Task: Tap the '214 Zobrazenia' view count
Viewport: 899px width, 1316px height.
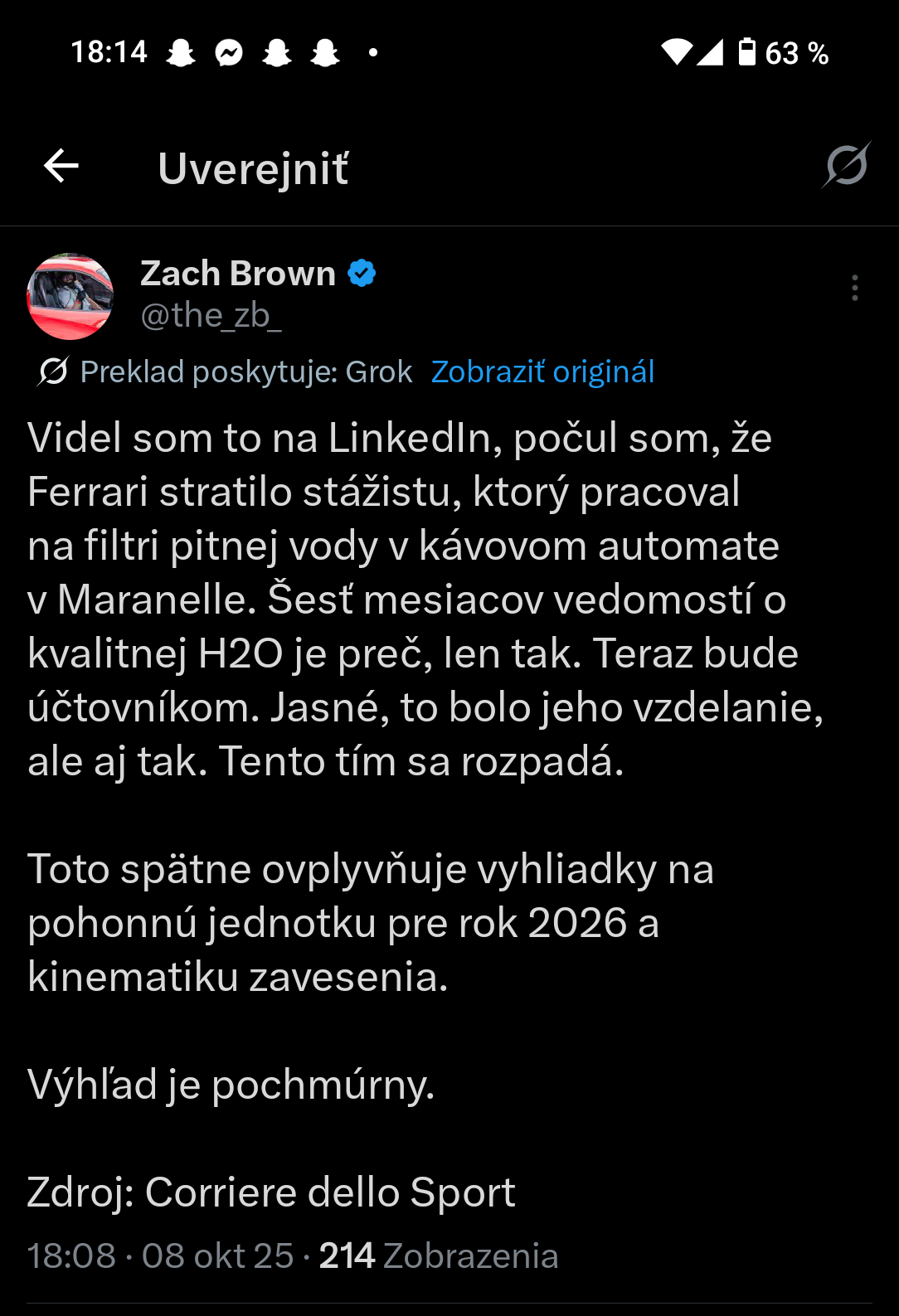Action: [439, 1255]
